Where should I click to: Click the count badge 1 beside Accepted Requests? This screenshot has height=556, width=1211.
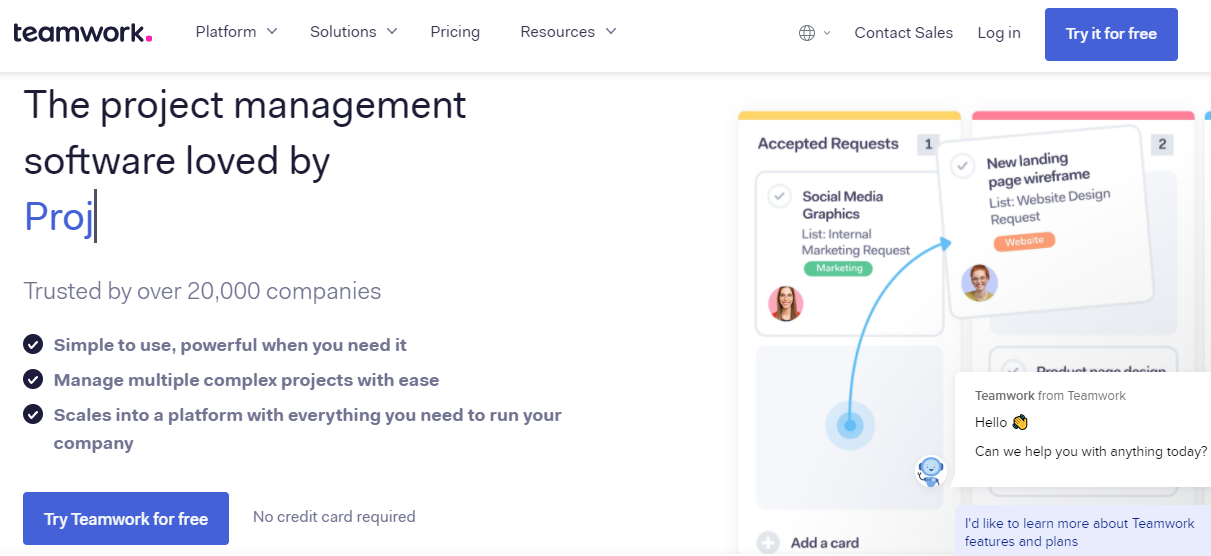[x=928, y=144]
